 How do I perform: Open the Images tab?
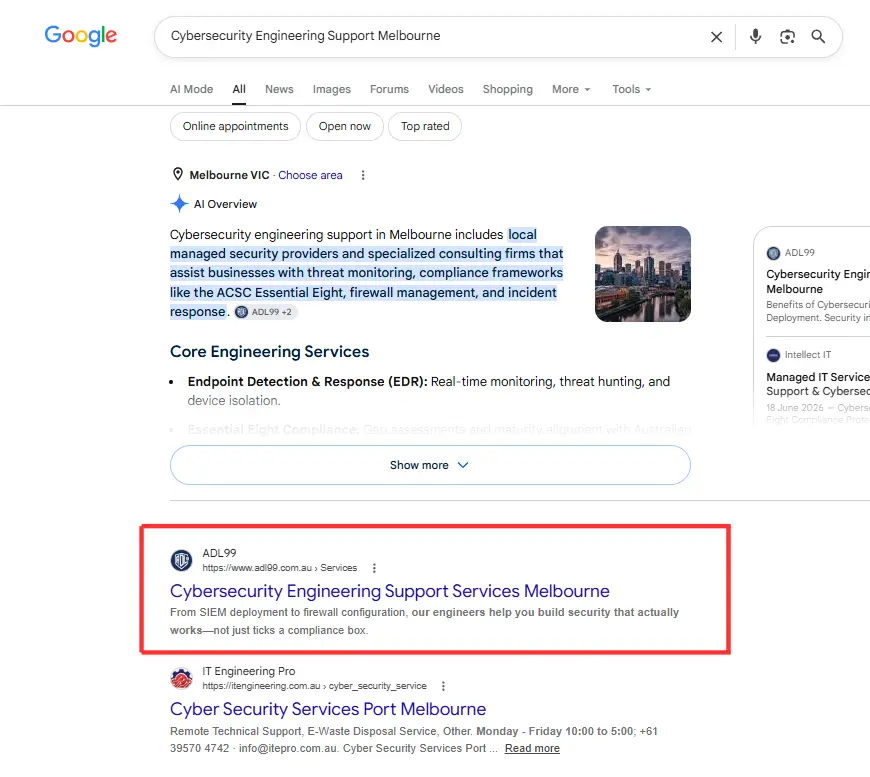point(332,89)
